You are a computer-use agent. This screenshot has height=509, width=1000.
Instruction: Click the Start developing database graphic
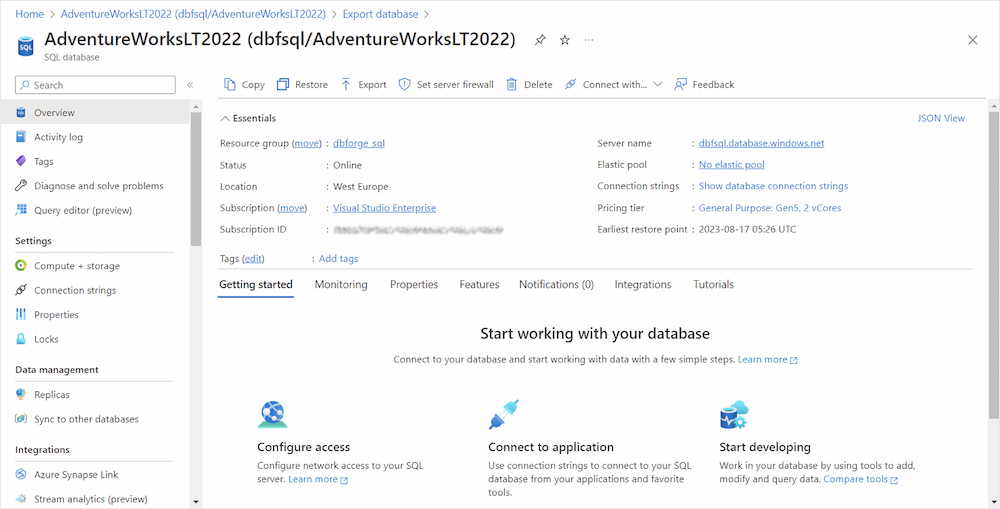(x=734, y=415)
